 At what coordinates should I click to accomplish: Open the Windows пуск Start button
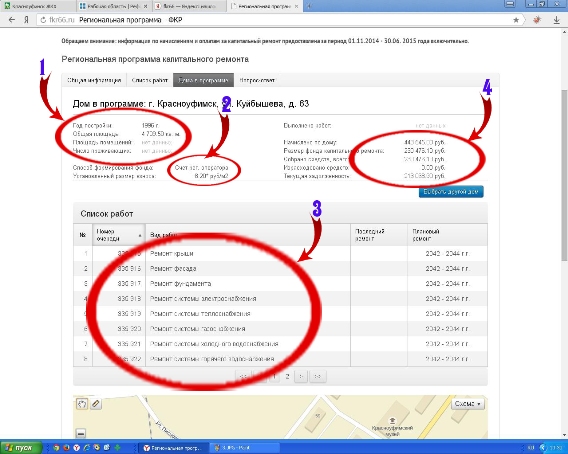[21, 448]
